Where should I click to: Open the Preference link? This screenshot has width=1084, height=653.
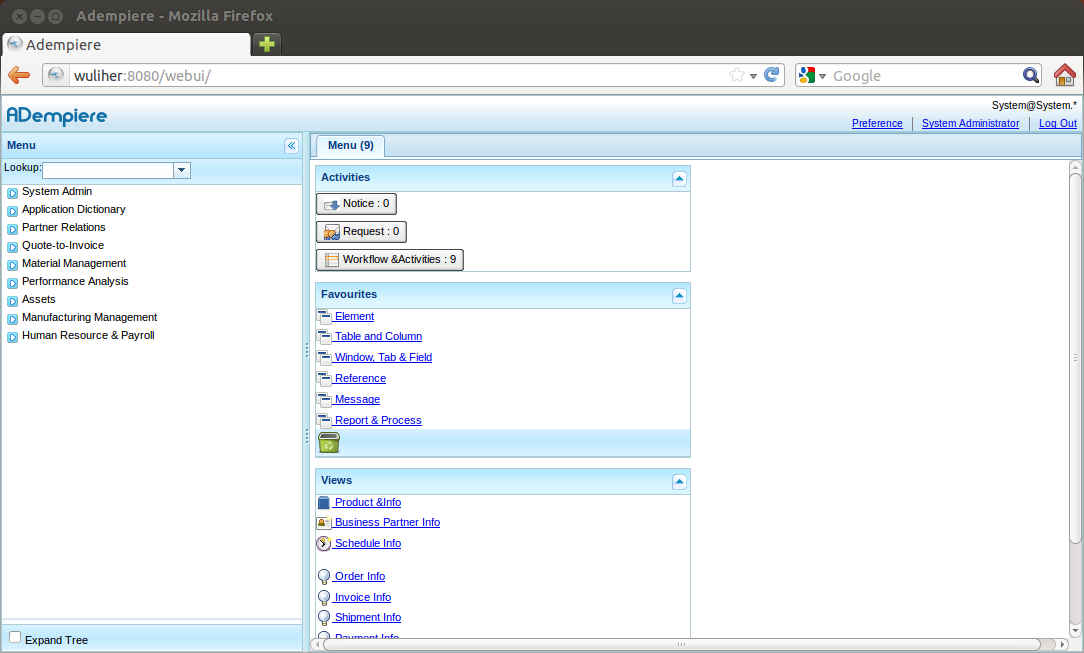(x=877, y=123)
